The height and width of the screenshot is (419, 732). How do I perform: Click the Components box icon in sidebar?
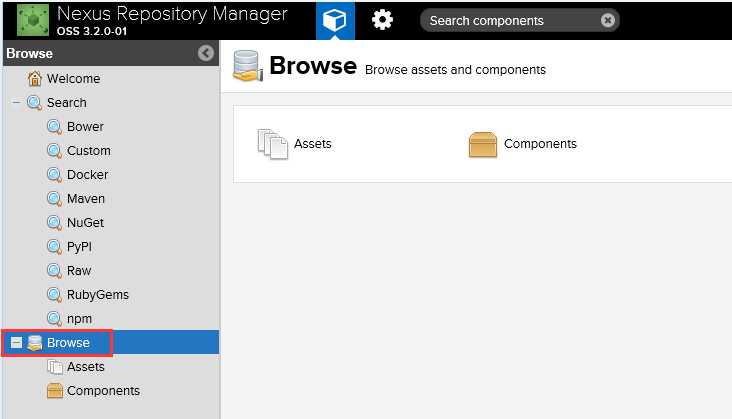pyautogui.click(x=55, y=391)
